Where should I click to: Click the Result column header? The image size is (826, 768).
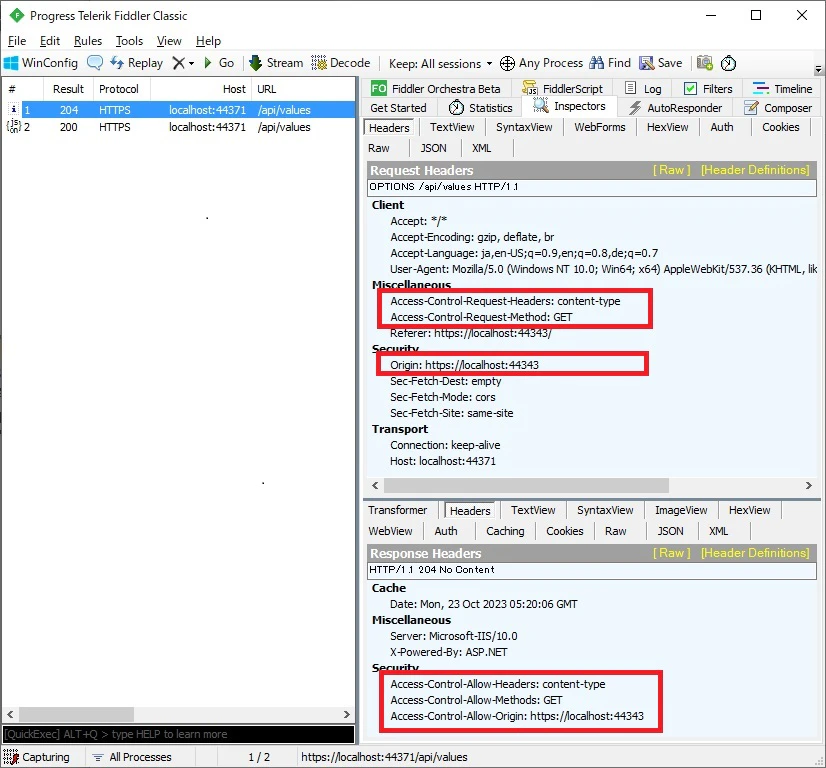click(x=68, y=89)
